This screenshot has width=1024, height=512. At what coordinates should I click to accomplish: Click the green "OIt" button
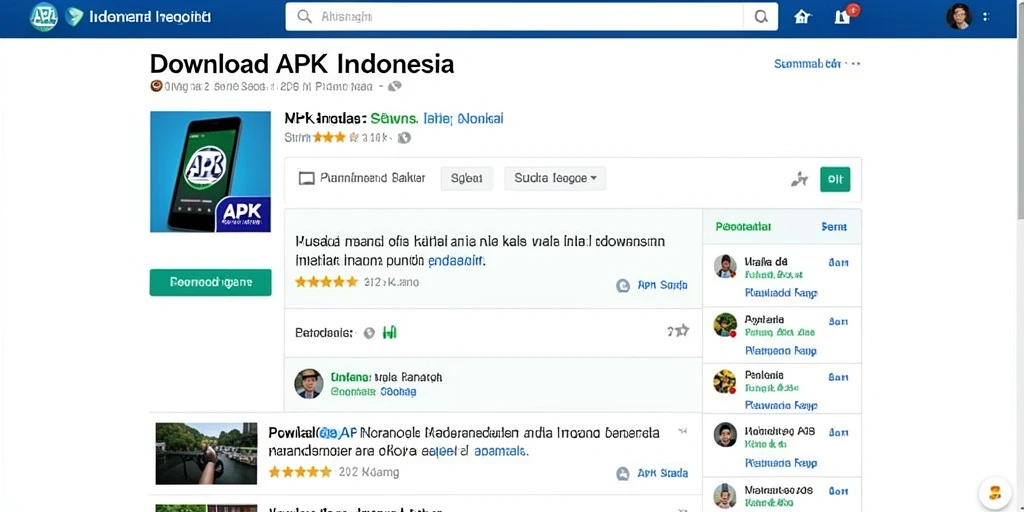[835, 179]
